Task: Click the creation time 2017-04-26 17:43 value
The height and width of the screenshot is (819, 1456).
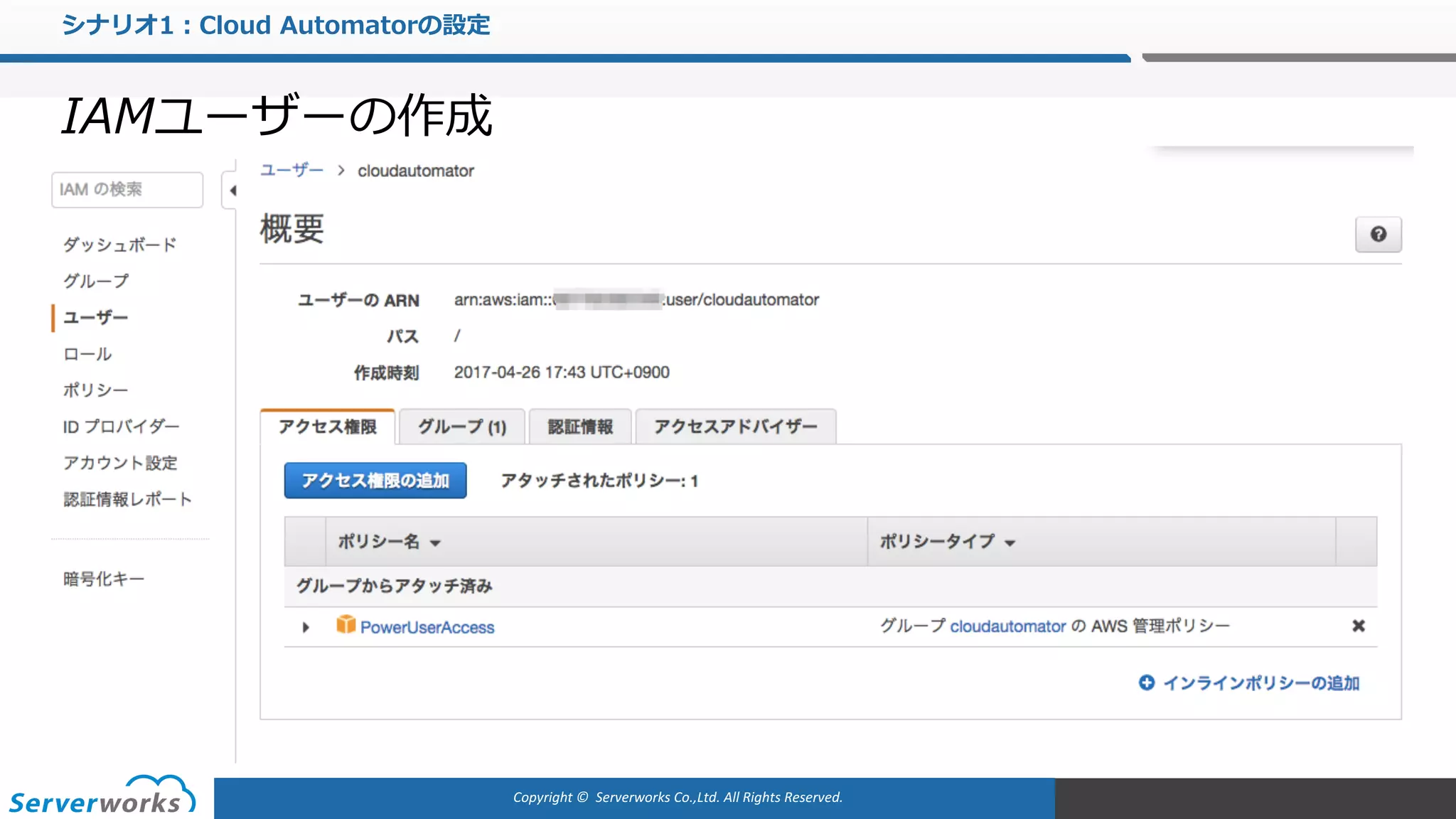Action: point(562,373)
